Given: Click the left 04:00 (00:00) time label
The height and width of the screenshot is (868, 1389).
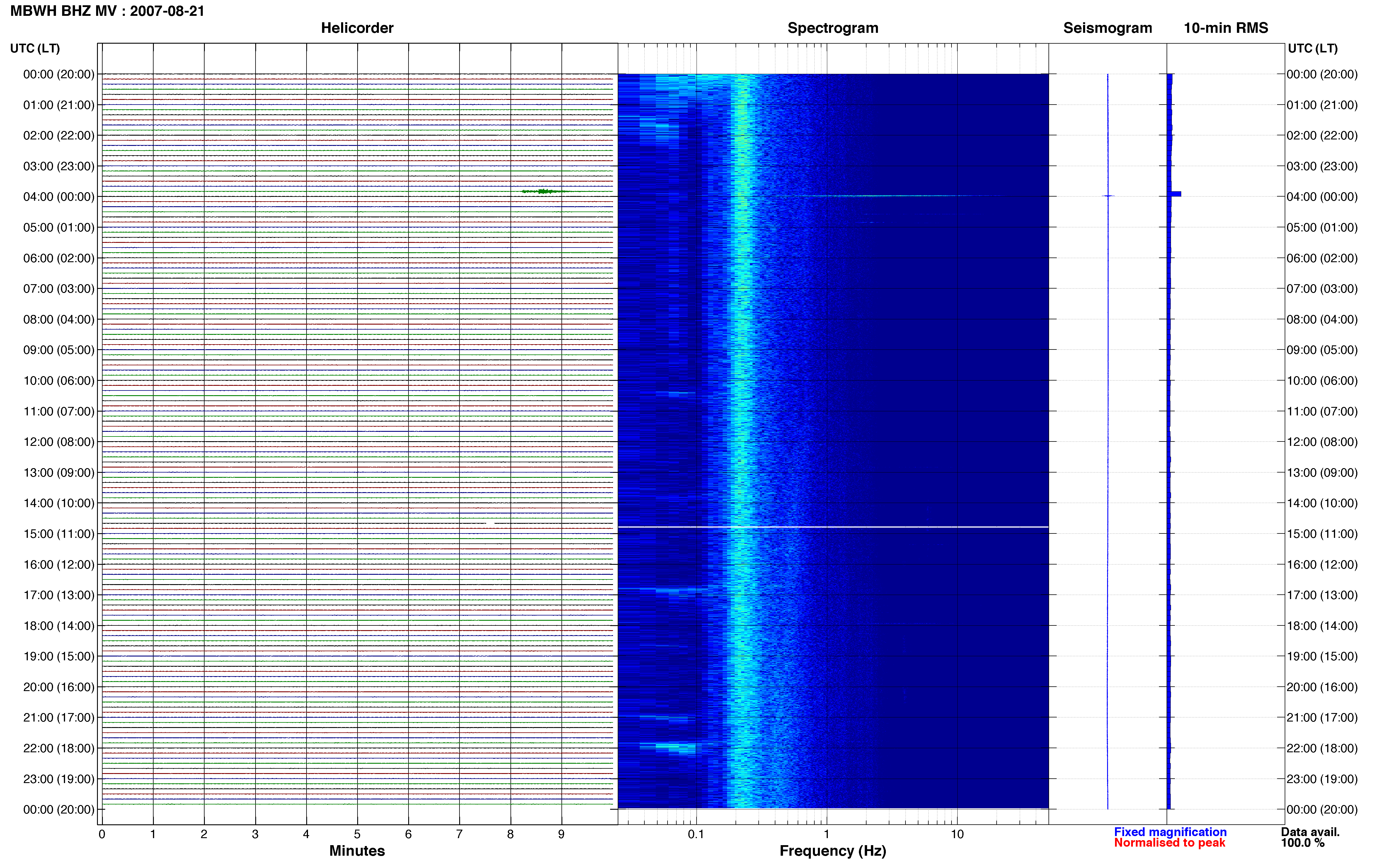Looking at the screenshot, I should (x=59, y=197).
